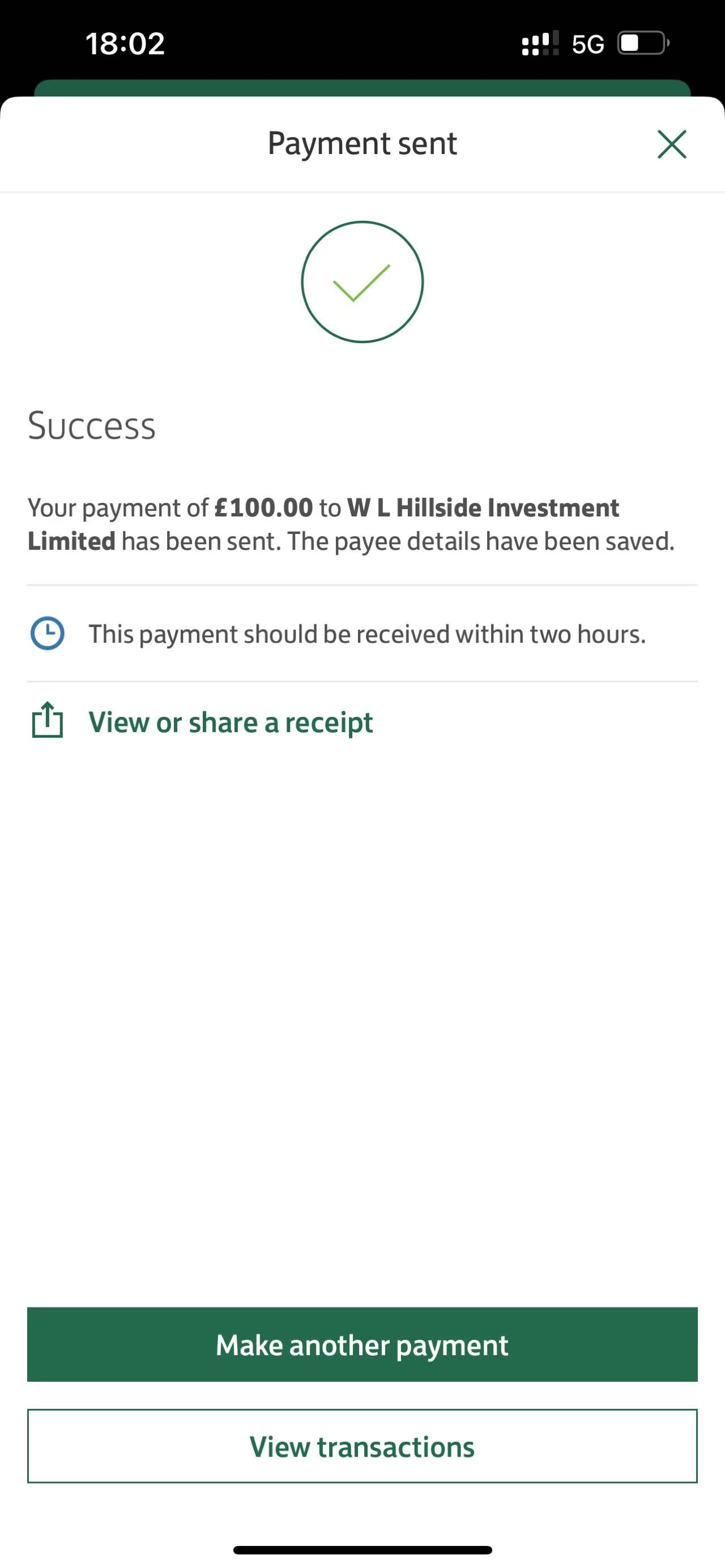Viewport: 725px width, 1568px height.
Task: Tap the home indicator bar
Action: click(x=362, y=1550)
